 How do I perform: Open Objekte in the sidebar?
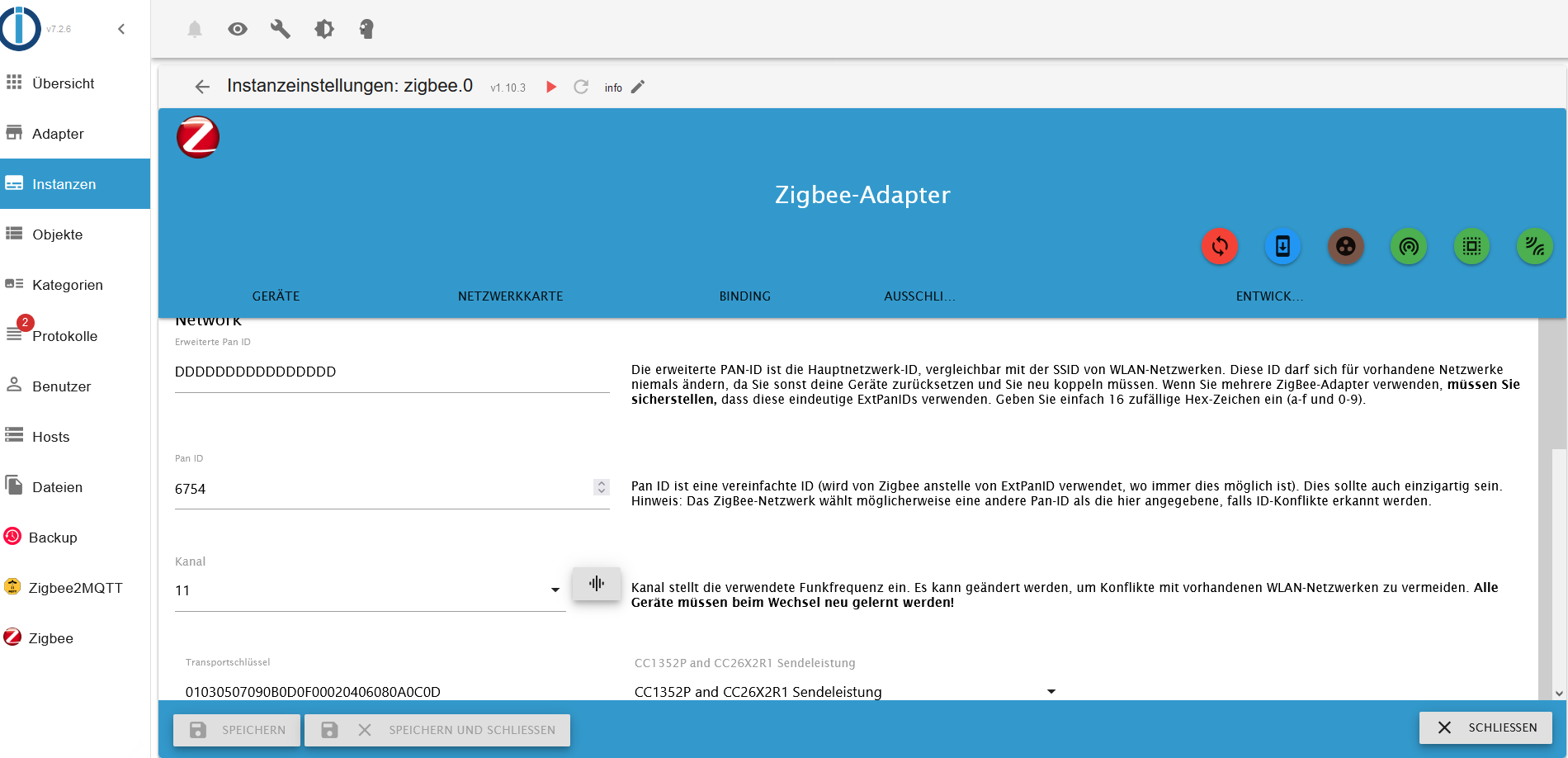coord(75,235)
